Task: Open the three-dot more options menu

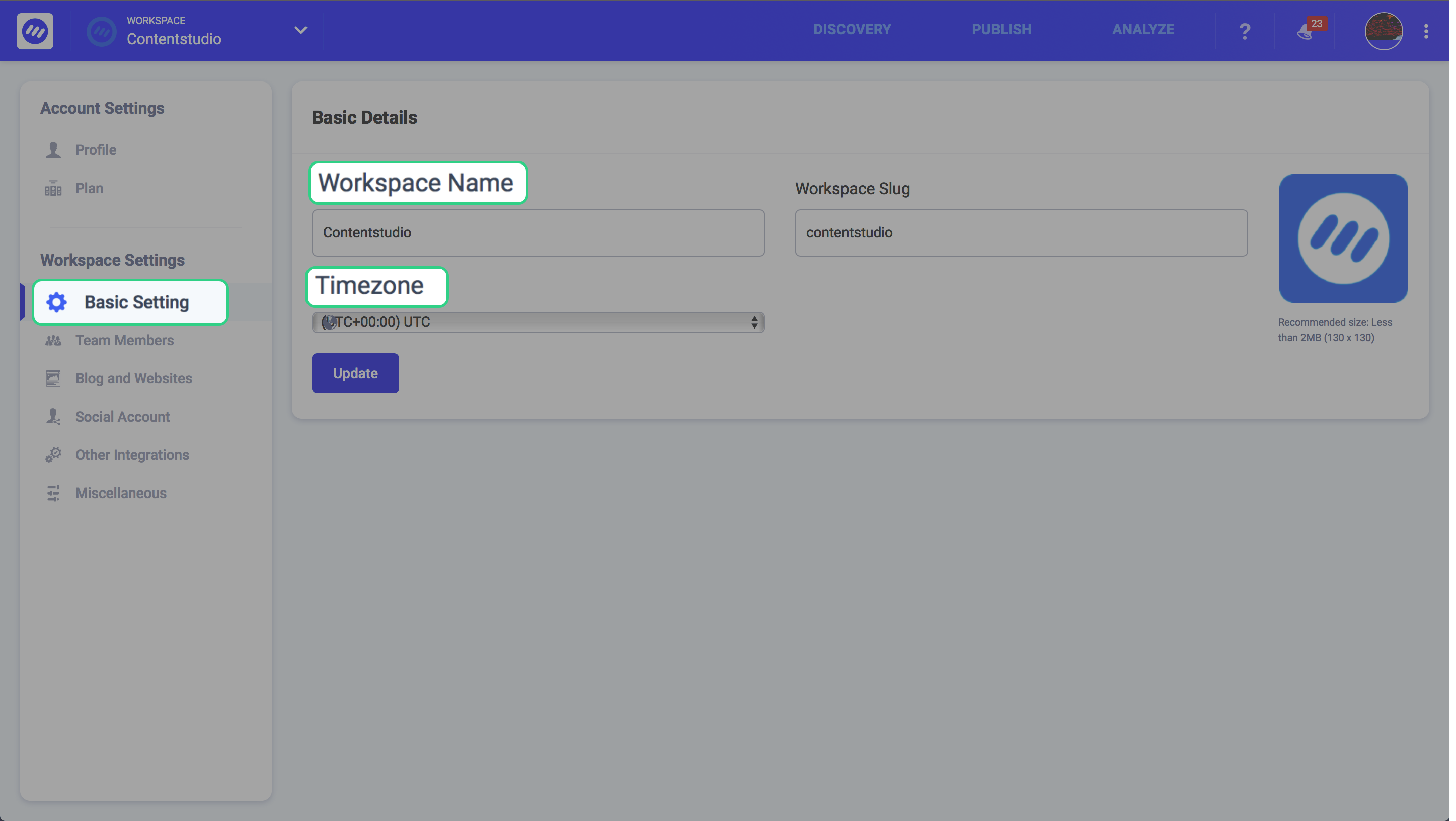Action: tap(1425, 31)
